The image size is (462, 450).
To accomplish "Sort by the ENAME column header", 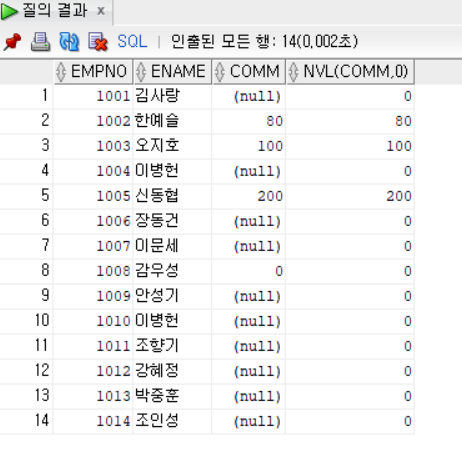I will click(172, 71).
